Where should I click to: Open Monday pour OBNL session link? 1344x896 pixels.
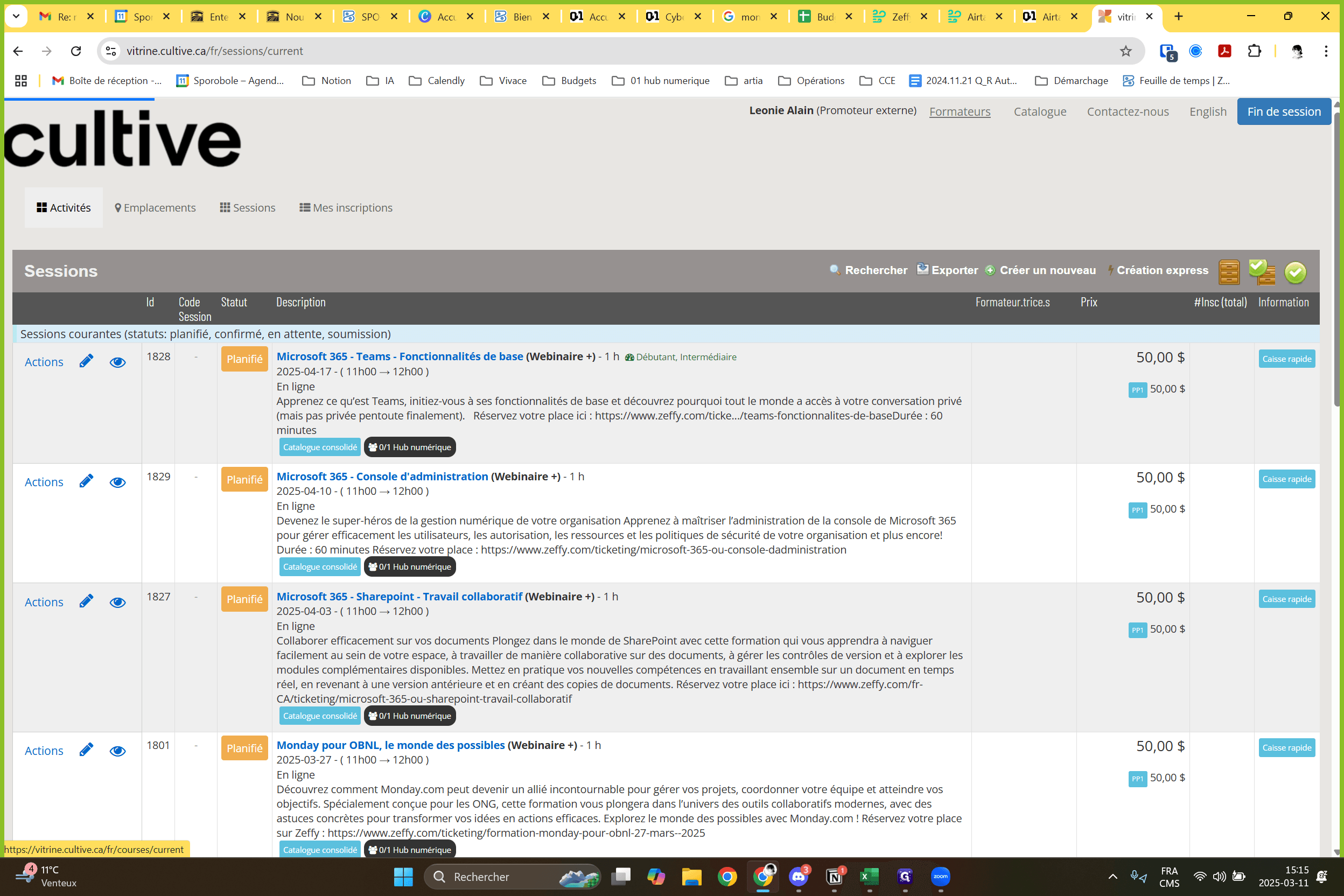(x=391, y=745)
